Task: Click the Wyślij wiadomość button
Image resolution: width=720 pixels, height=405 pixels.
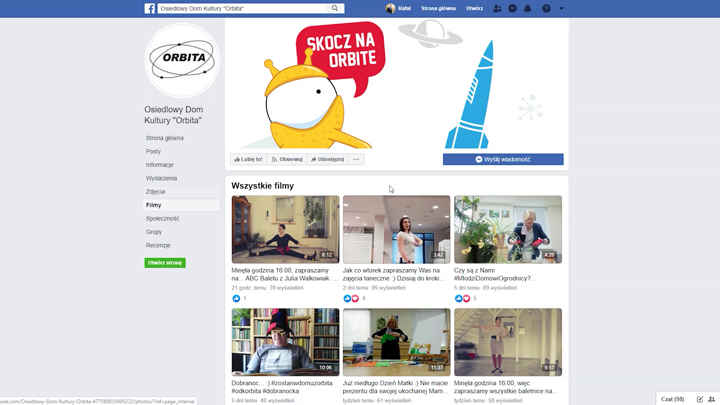Action: pos(503,159)
